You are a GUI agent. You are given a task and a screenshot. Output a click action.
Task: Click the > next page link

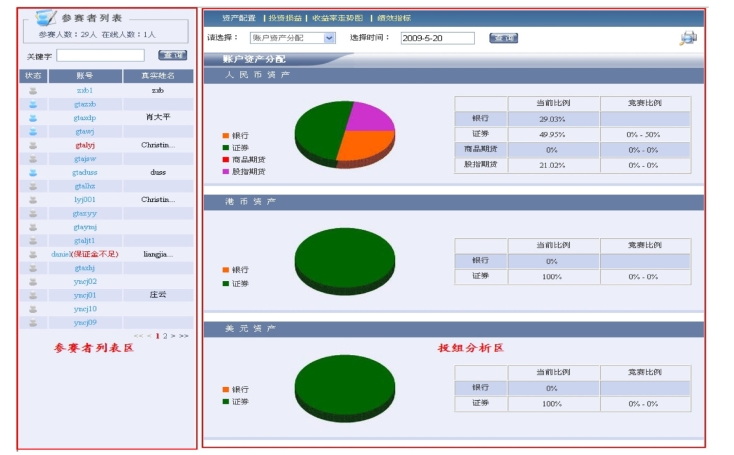coord(173,336)
